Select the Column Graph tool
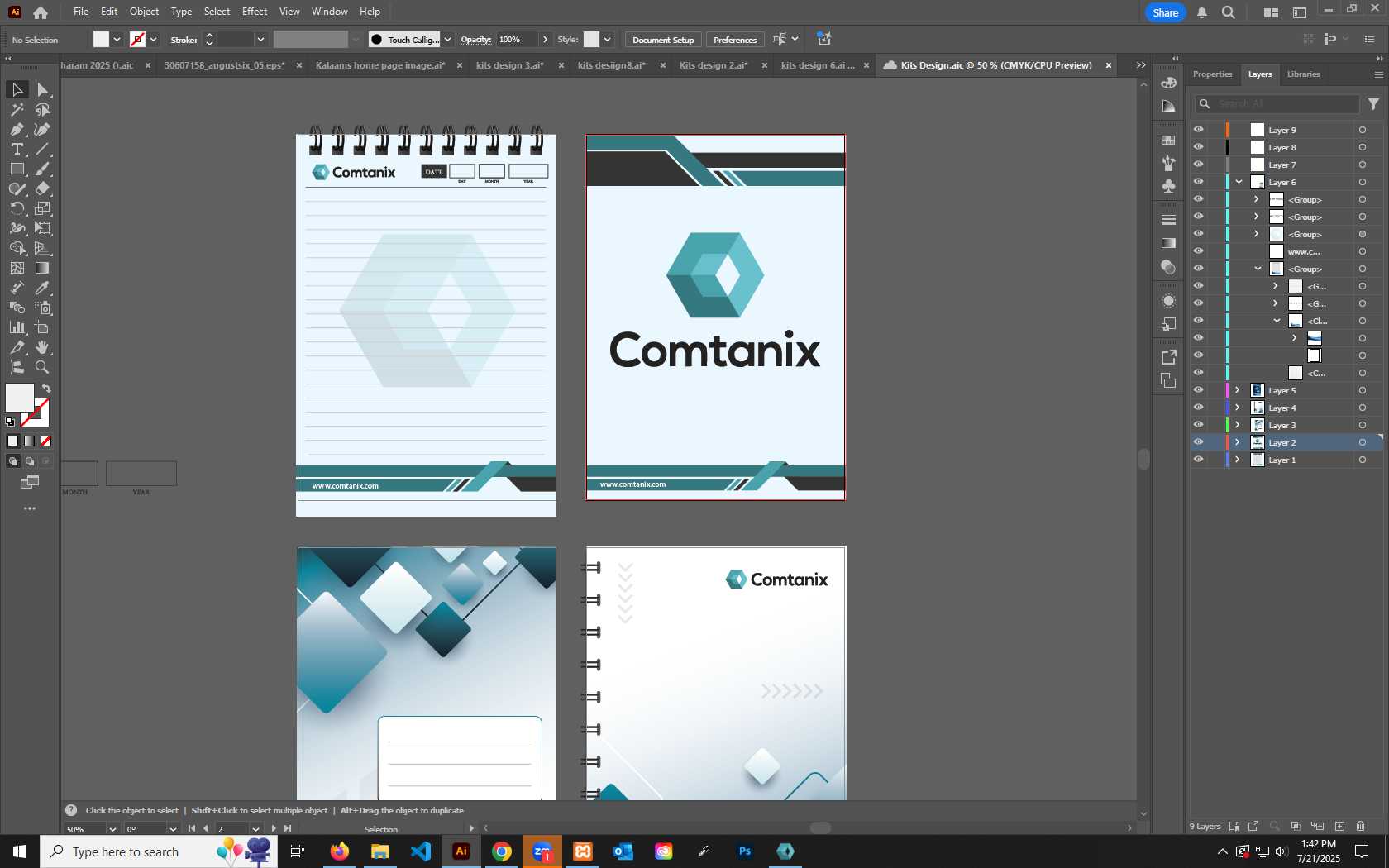1389x868 pixels. [17, 327]
